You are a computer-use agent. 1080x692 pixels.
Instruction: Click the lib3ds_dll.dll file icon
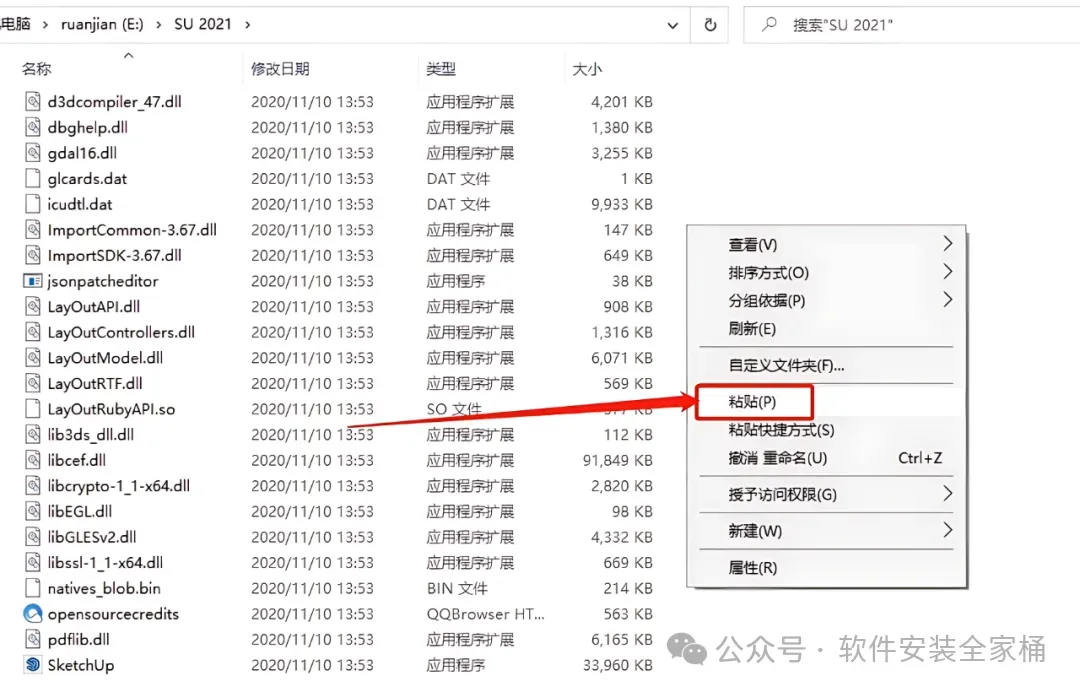point(32,434)
